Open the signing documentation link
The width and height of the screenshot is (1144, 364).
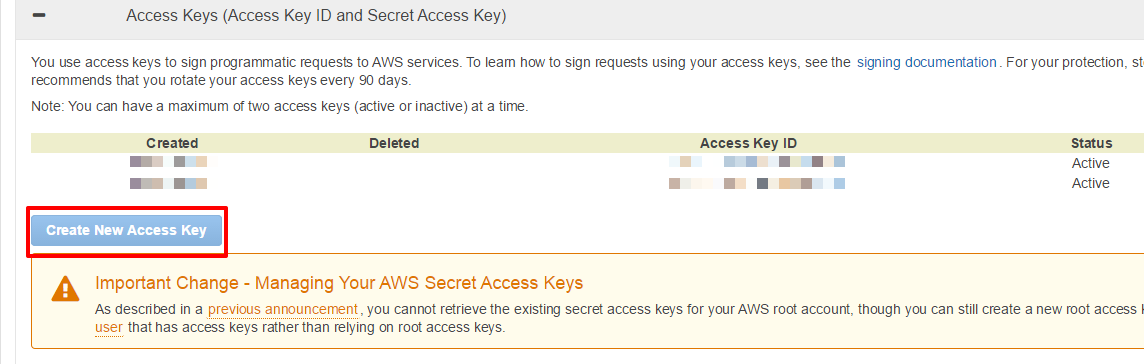(927, 62)
